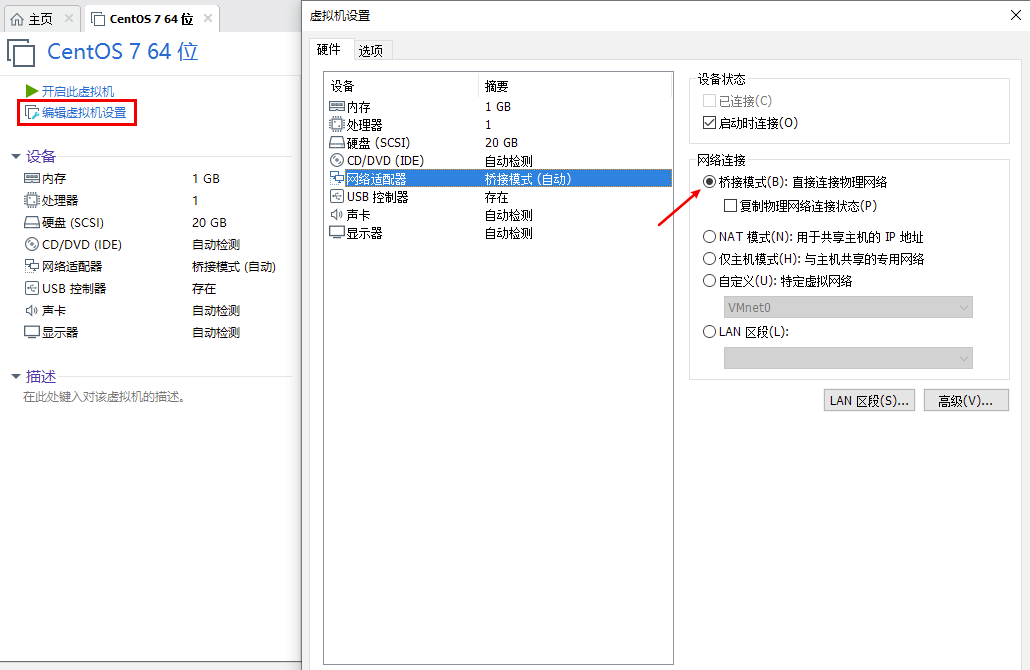Click the home icon on 主页 tab
The height and width of the screenshot is (670, 1030).
17,19
